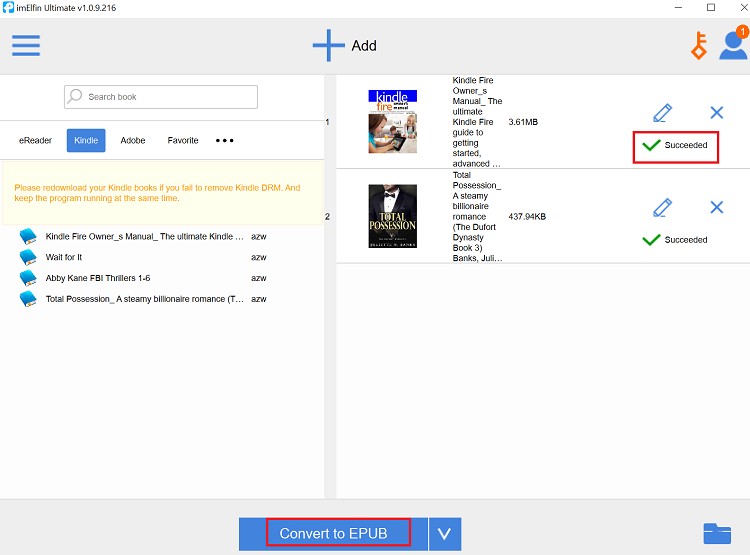Remove Total Possession from conversion list
The image size is (750, 555).
tap(717, 207)
